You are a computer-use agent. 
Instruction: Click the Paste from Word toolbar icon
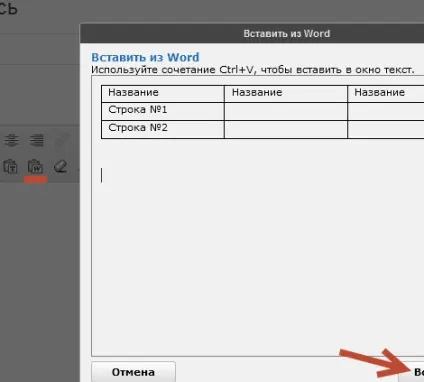click(x=35, y=166)
